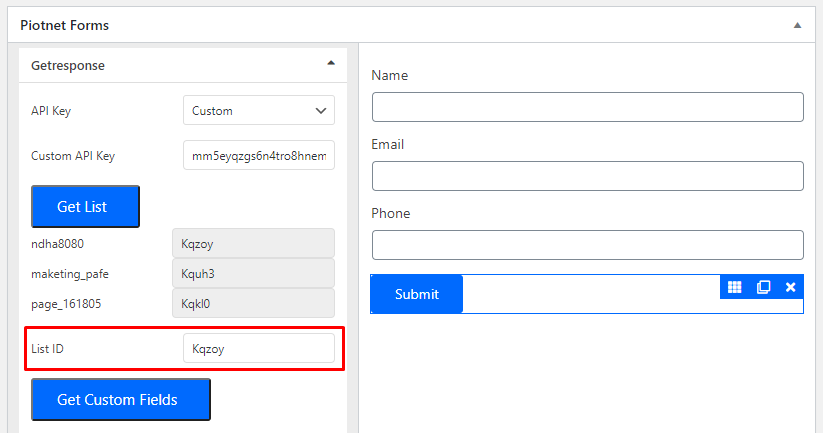This screenshot has width=823, height=433.
Task: Click the List ID input field
Action: (259, 348)
